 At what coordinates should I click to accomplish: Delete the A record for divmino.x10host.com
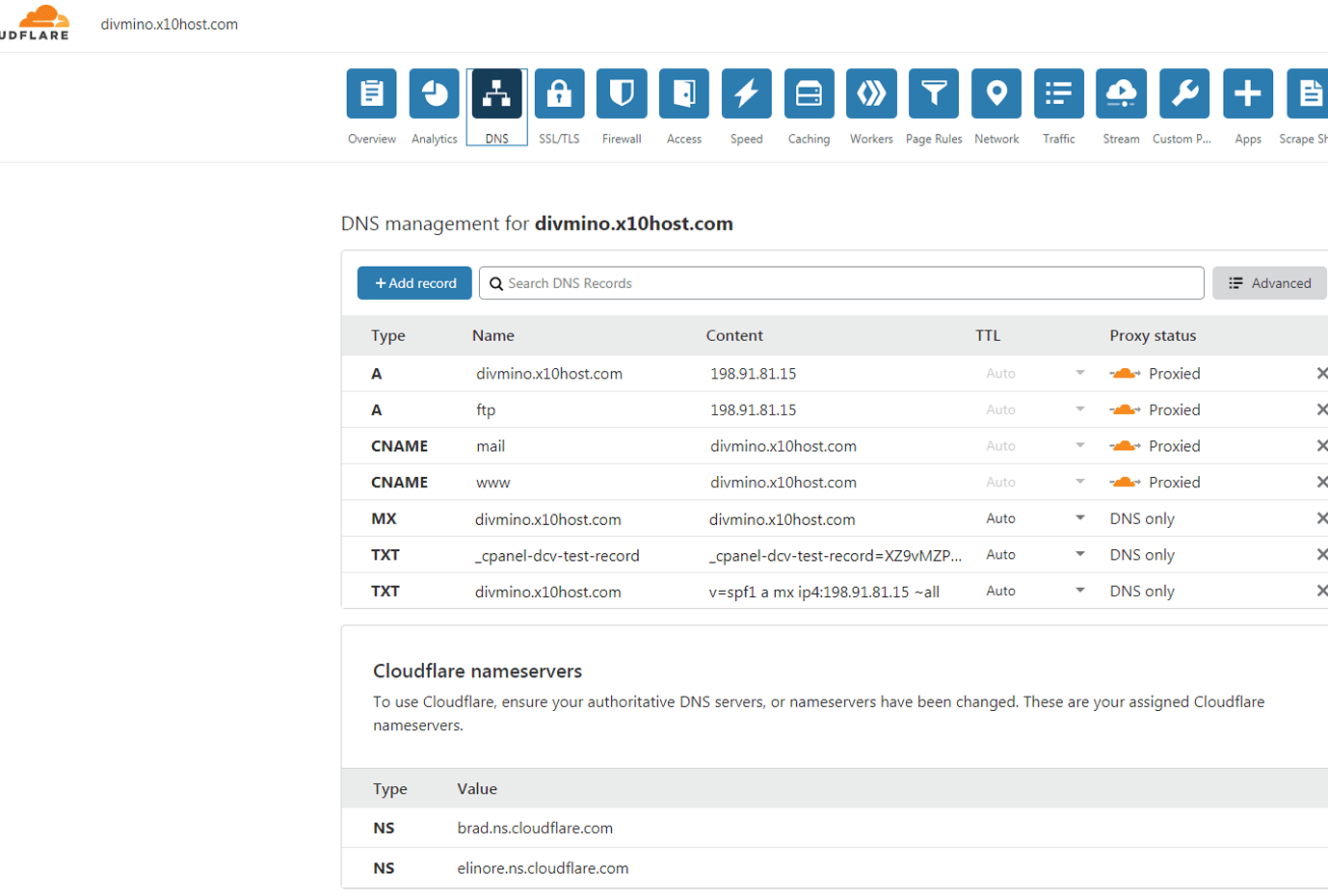[1321, 373]
